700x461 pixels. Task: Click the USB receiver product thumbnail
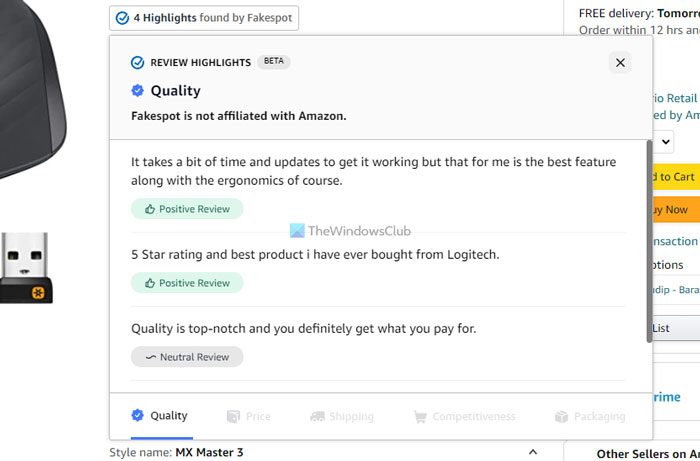click(x=25, y=267)
